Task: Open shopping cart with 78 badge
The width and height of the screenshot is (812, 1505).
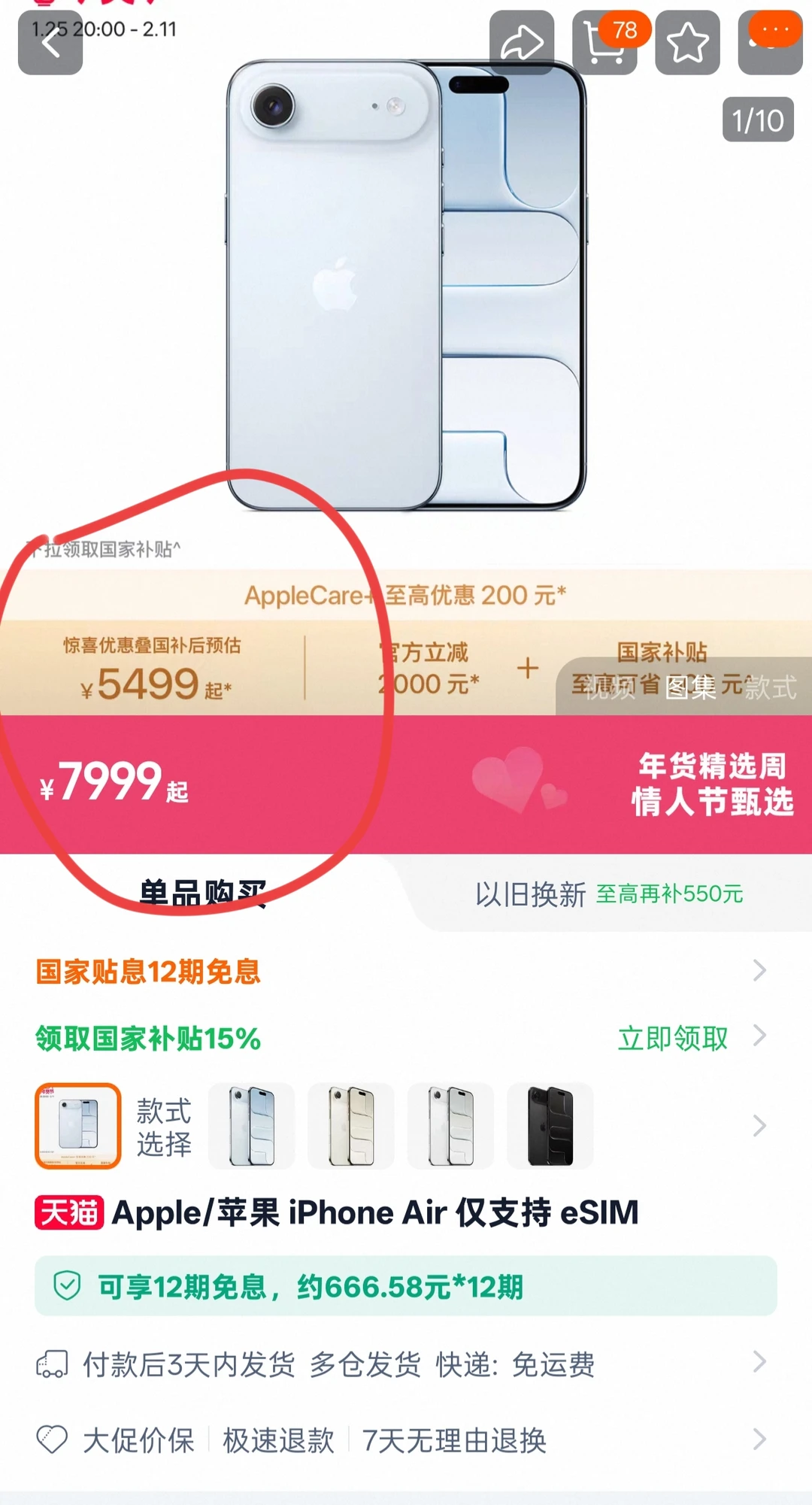Action: [x=605, y=43]
